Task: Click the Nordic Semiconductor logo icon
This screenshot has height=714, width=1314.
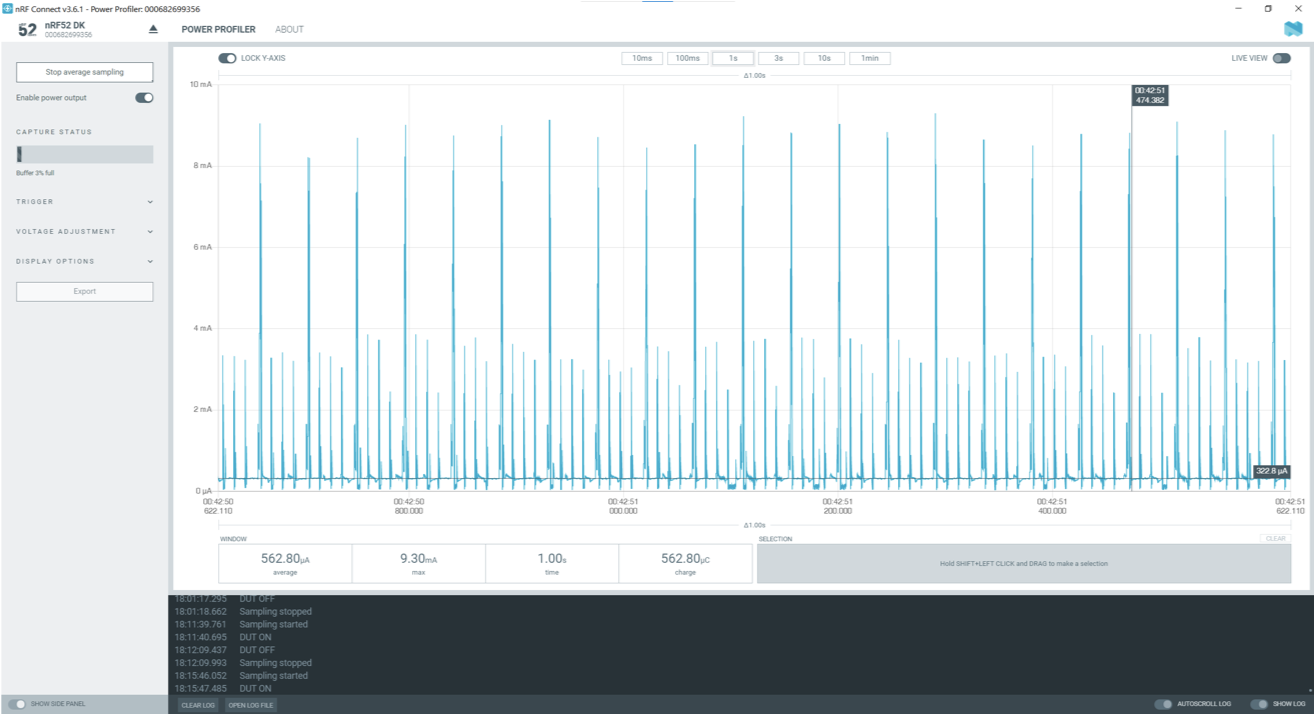Action: (x=1293, y=29)
